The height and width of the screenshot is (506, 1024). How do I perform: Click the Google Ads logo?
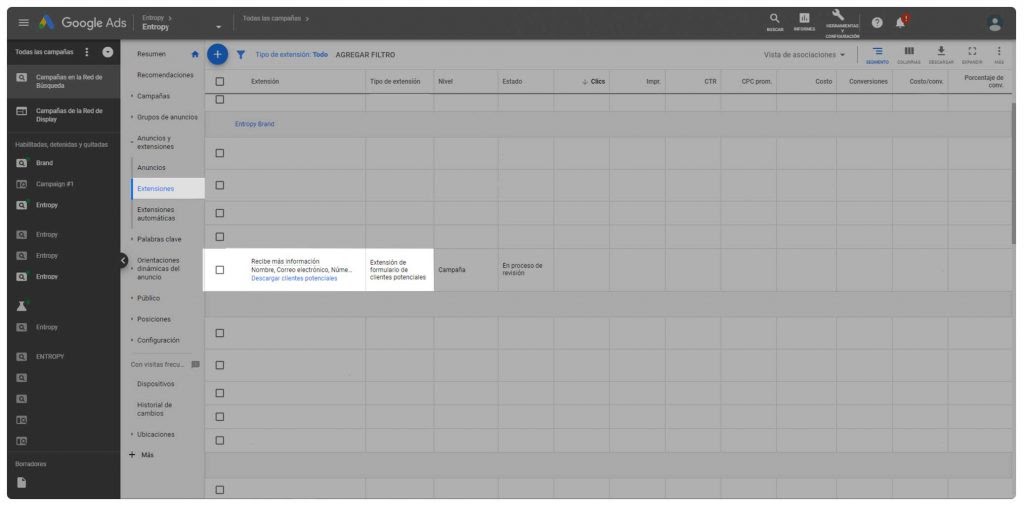[82, 23]
